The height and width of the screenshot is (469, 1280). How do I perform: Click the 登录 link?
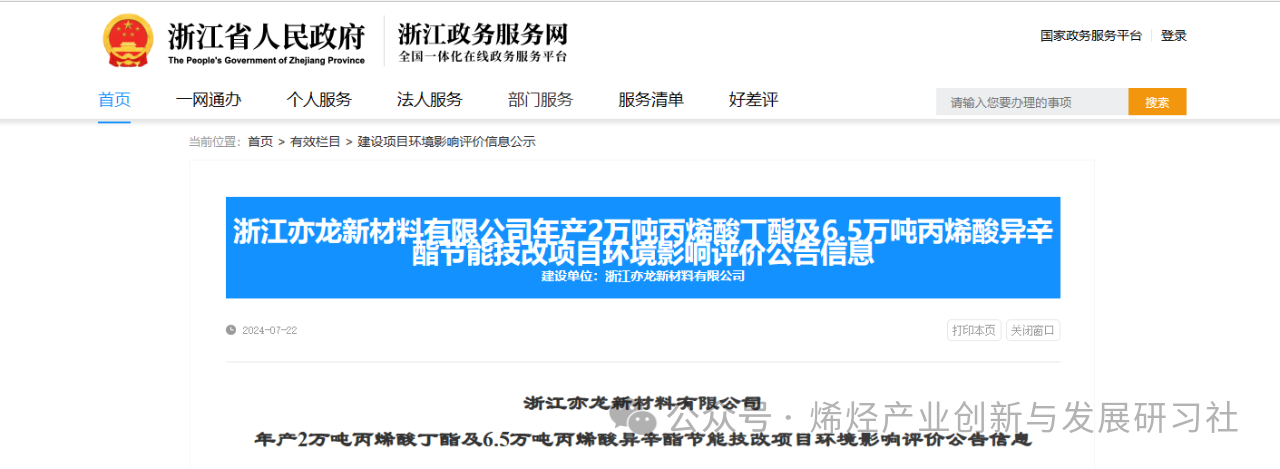(x=1174, y=35)
